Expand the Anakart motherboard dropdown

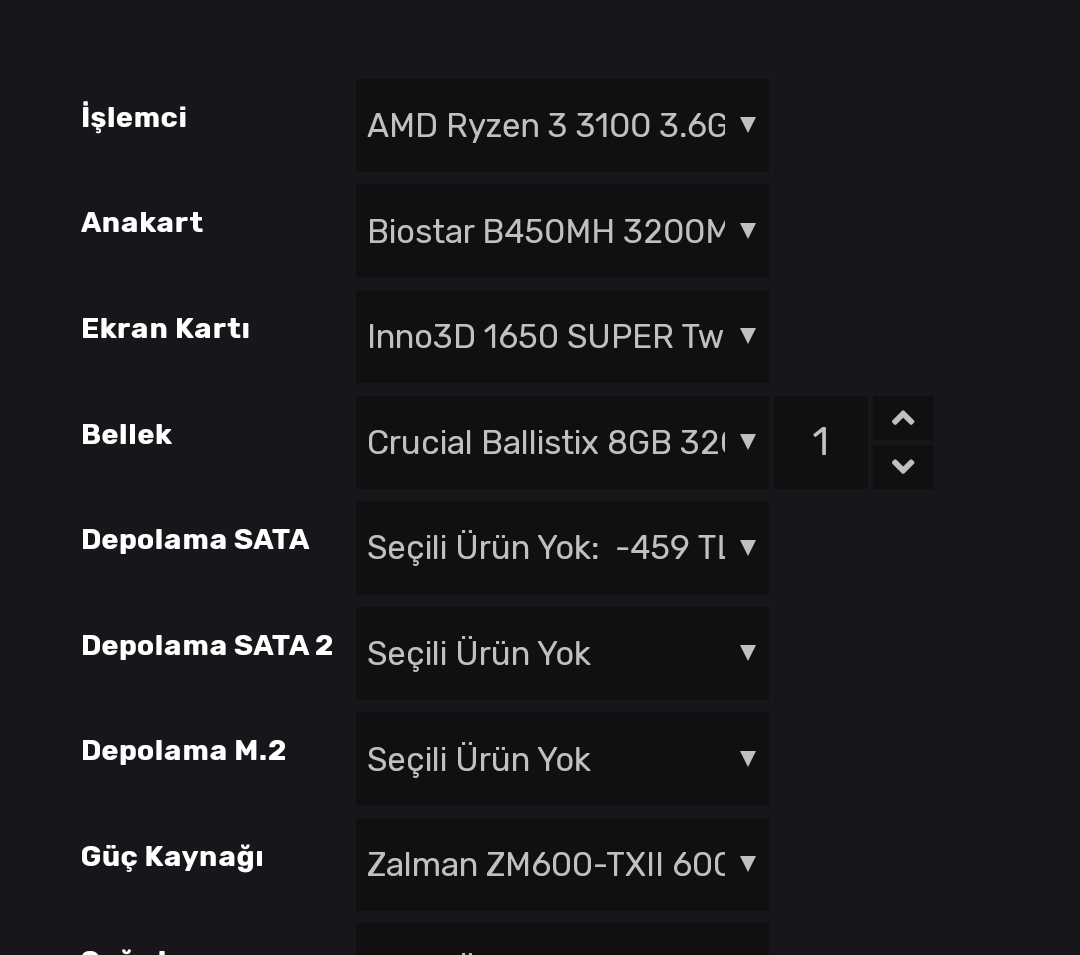(x=545, y=231)
